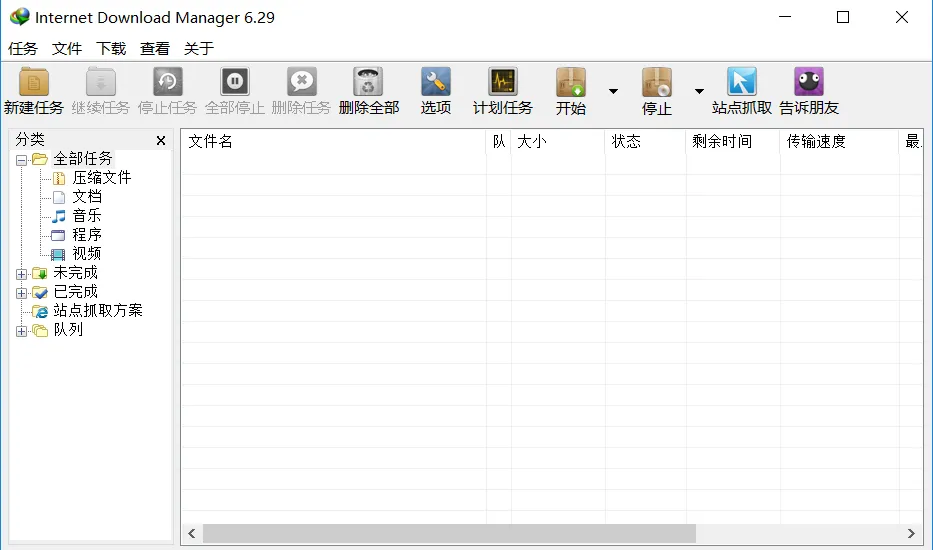This screenshot has height=550, width=933.
Task: Close the 分类 category panel
Action: (x=161, y=140)
